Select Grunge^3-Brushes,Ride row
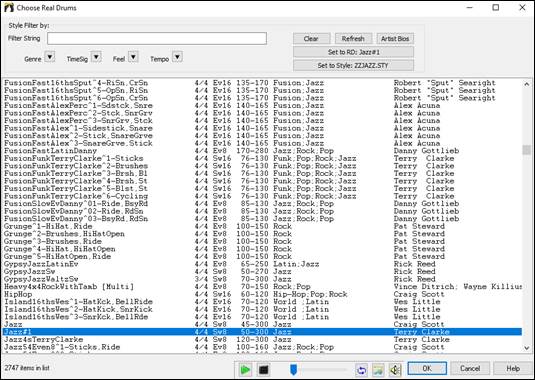 click(262, 241)
